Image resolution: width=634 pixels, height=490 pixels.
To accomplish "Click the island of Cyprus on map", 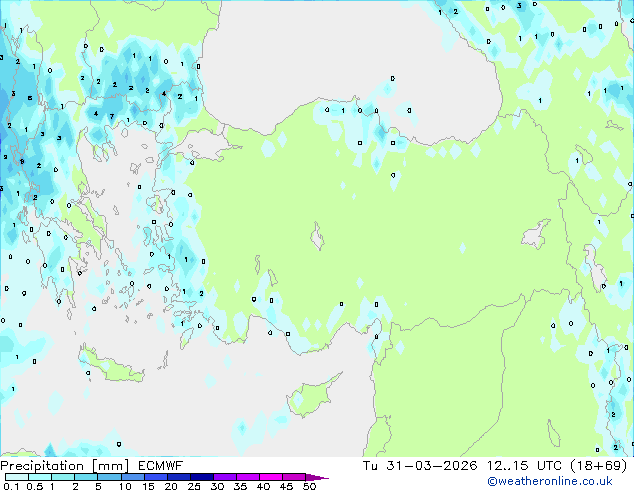I will point(311,396).
